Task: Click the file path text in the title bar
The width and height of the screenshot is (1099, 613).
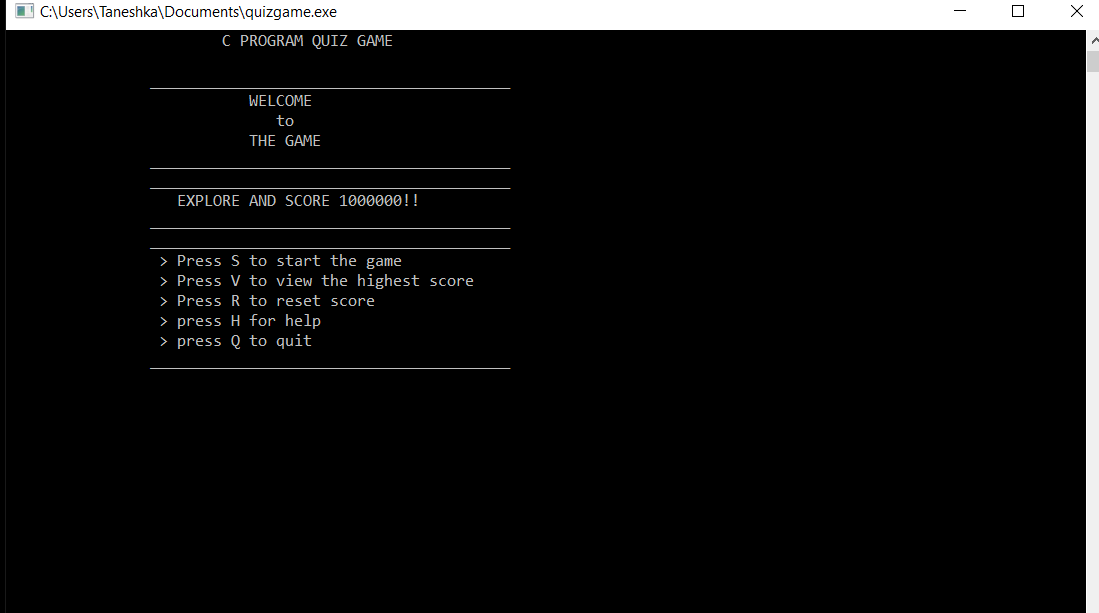Action: (188, 12)
